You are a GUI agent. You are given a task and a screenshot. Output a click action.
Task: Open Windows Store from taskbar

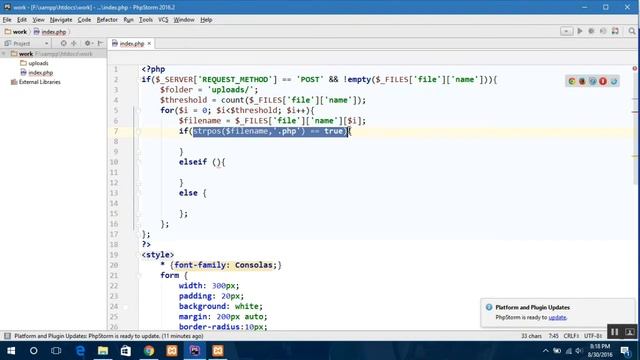coord(126,351)
